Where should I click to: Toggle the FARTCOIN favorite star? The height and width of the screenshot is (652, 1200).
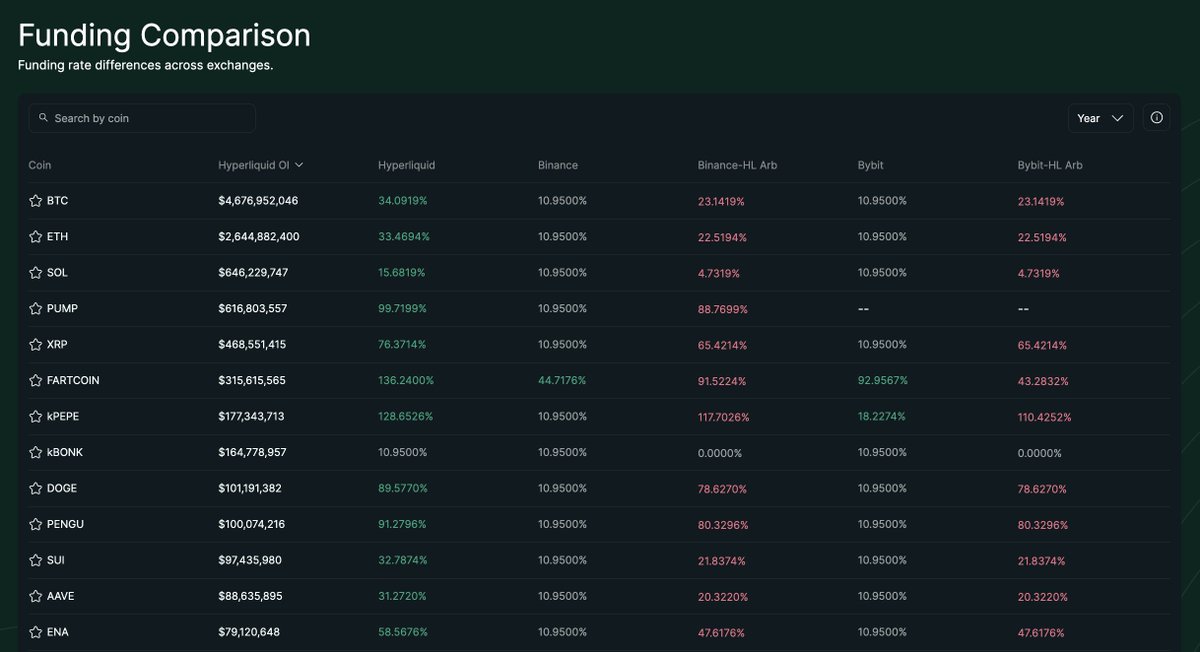tap(35, 381)
